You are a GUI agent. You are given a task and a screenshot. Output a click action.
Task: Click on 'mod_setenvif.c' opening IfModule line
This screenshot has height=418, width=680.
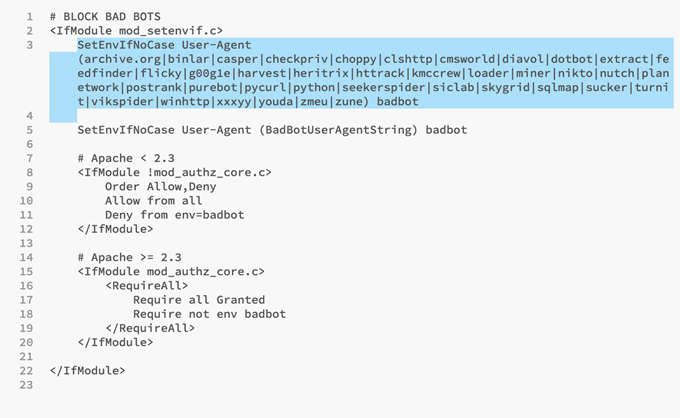click(136, 31)
